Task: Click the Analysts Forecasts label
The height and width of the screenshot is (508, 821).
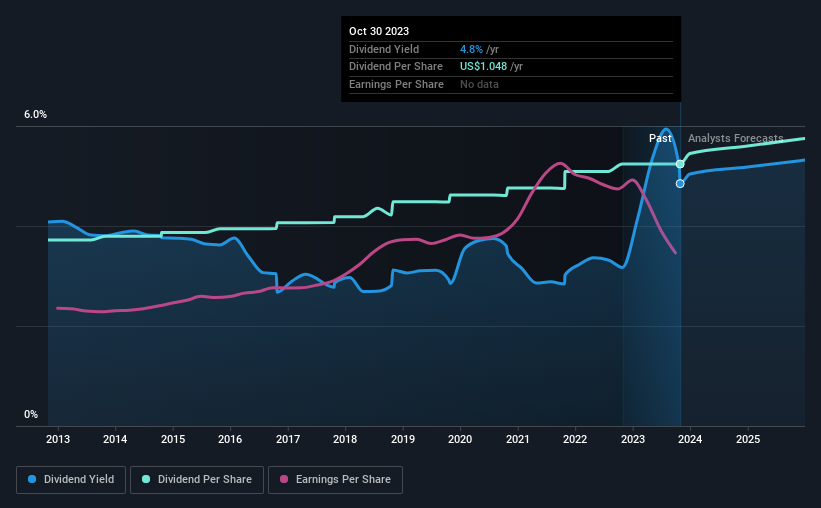Action: [x=736, y=138]
